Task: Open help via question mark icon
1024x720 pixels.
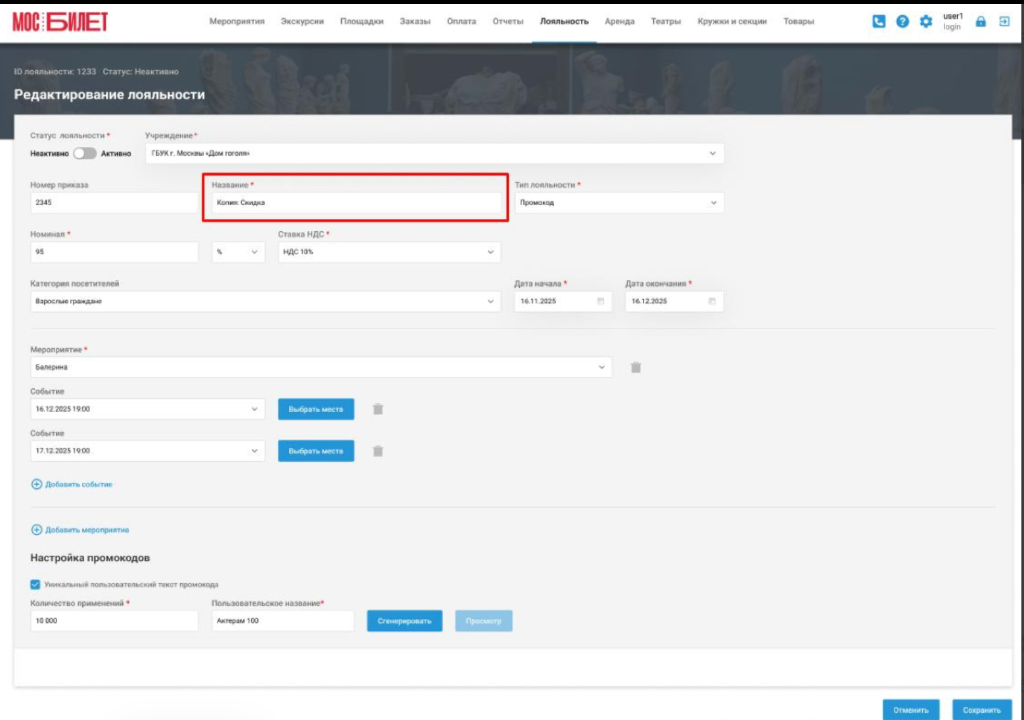Action: click(x=903, y=22)
